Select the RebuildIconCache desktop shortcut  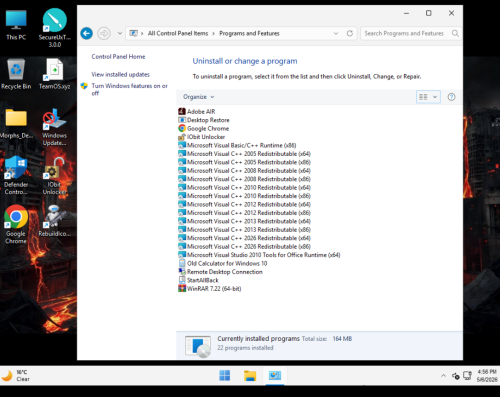[x=55, y=221]
